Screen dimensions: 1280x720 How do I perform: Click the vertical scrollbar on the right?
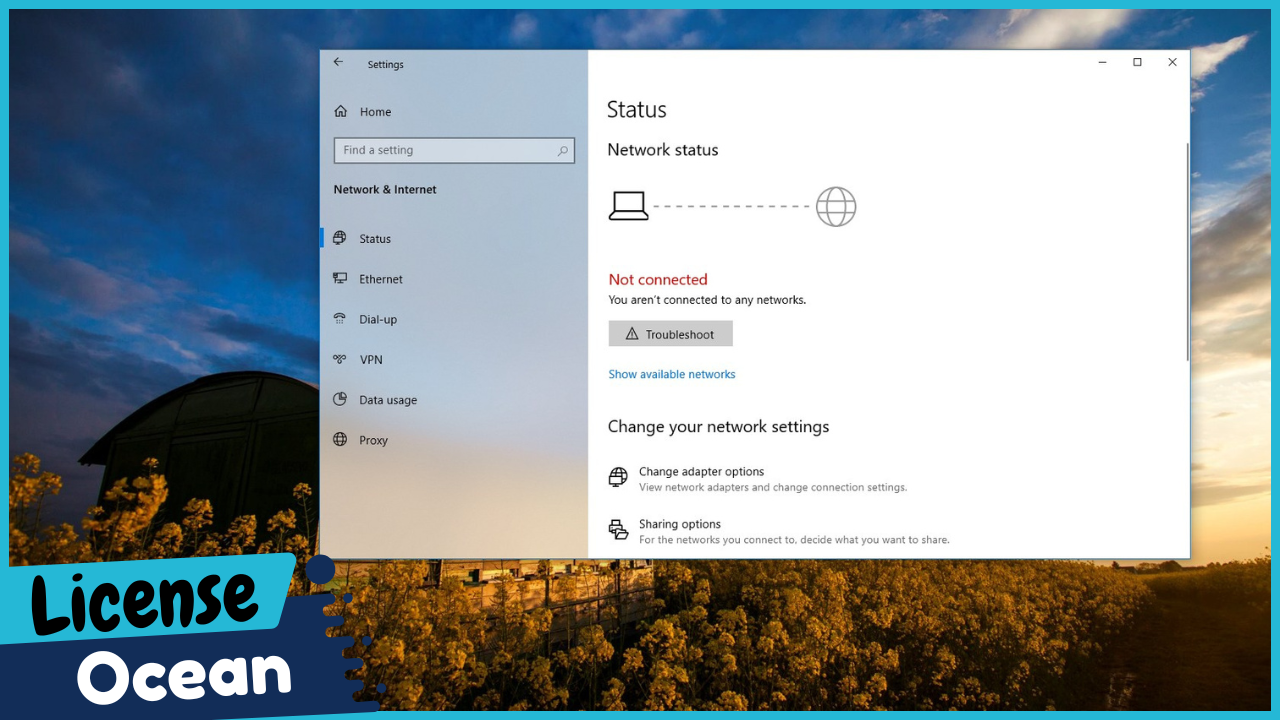click(1187, 250)
